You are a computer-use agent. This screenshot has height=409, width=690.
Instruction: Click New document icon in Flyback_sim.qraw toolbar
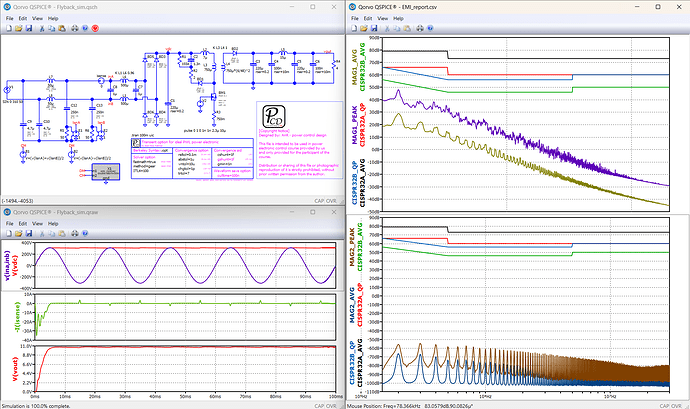coord(8,233)
